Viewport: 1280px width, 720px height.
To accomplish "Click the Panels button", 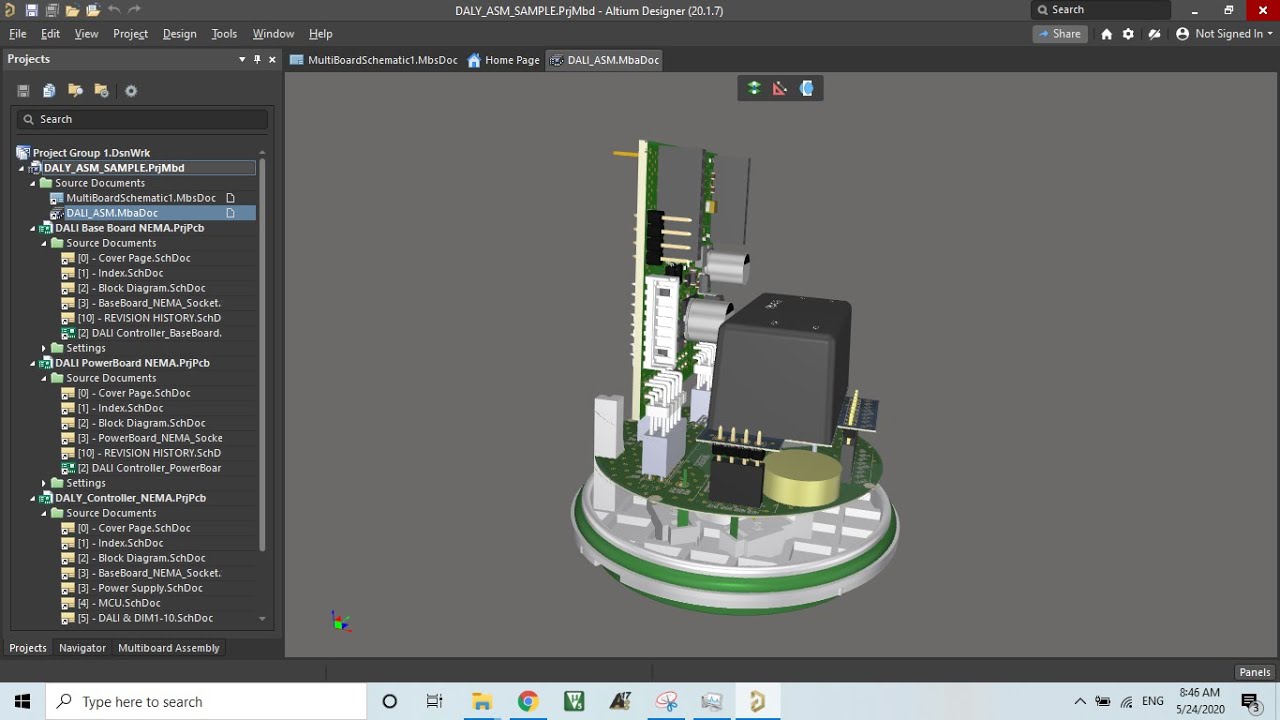I will pyautogui.click(x=1254, y=672).
